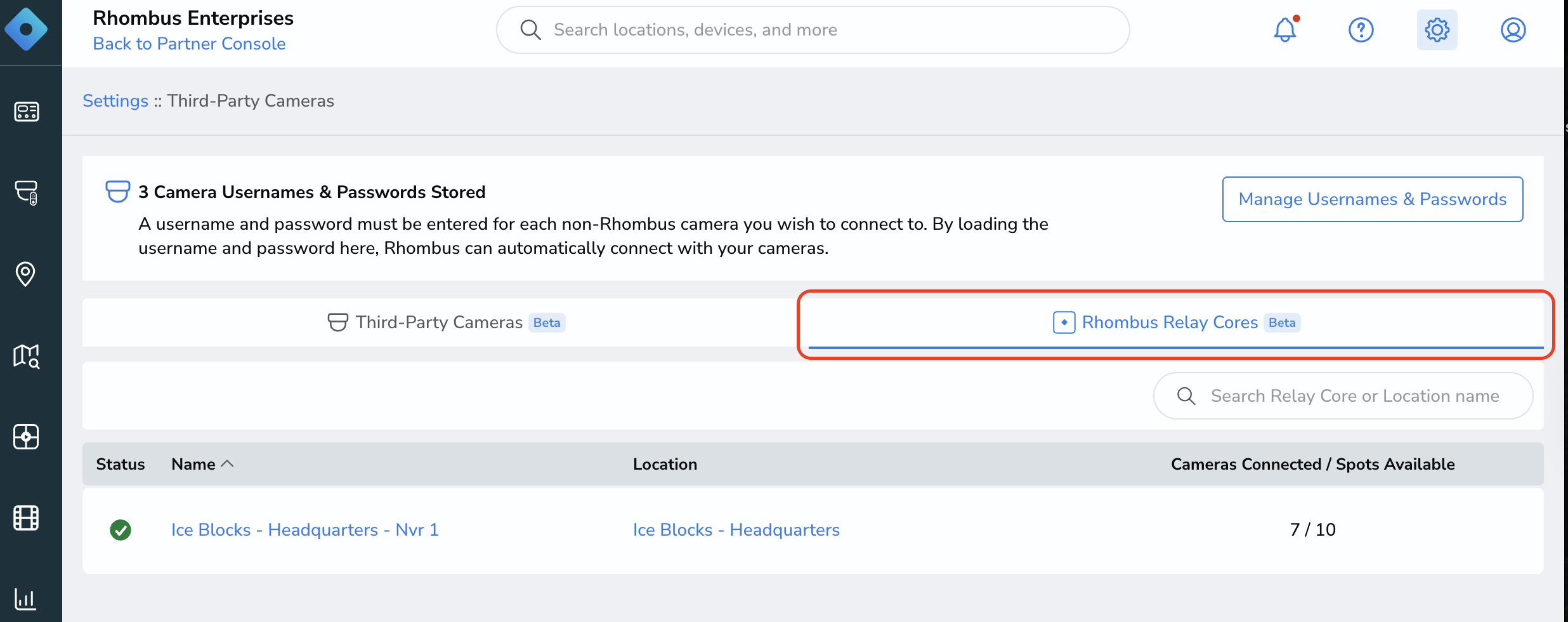Click the notifications bell icon
Screen dimensions: 1568x622
point(1285,29)
